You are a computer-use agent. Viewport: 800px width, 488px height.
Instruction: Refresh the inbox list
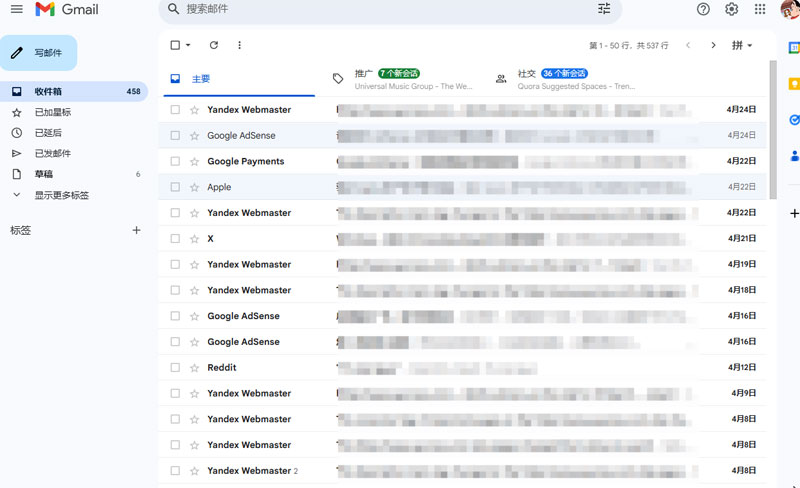214,45
